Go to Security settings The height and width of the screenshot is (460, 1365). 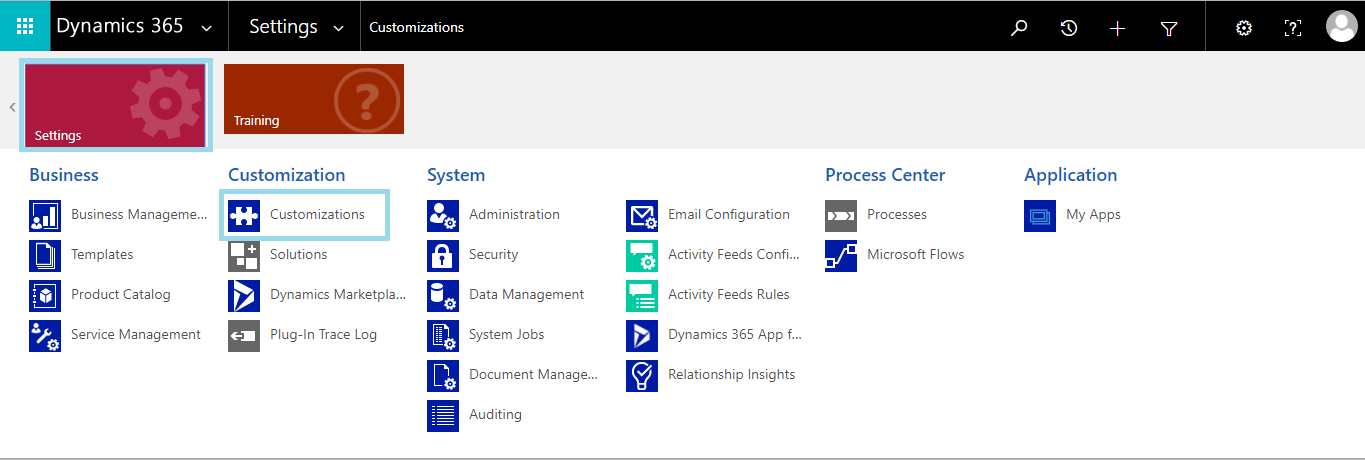pos(493,255)
